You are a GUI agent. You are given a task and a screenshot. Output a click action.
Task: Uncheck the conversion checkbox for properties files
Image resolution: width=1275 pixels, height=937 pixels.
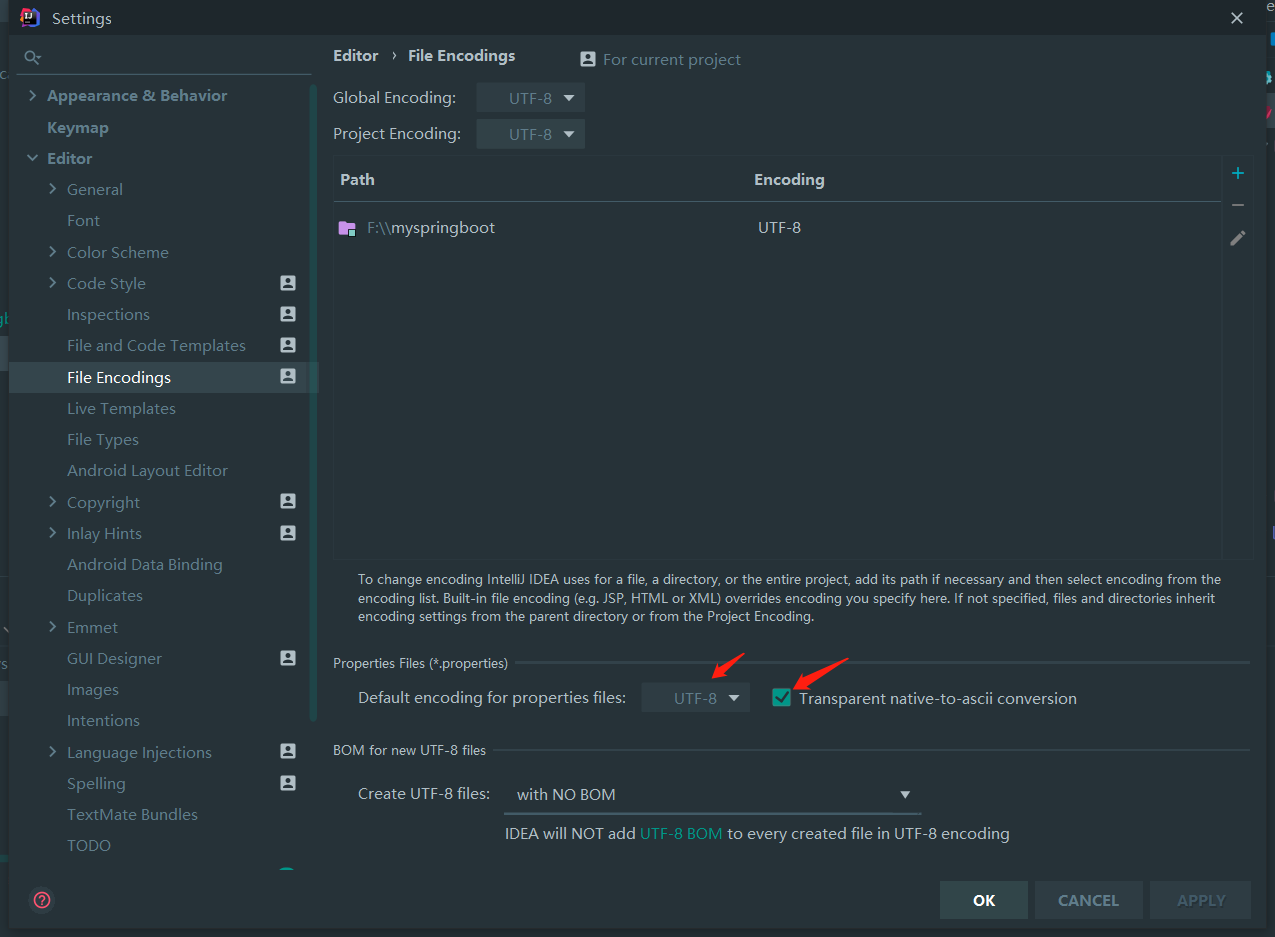(x=781, y=697)
